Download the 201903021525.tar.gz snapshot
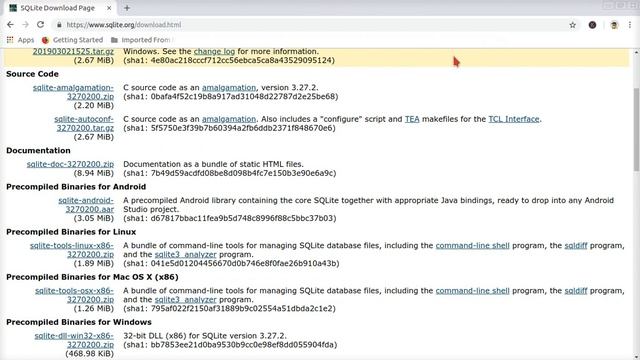This screenshot has width=640, height=360. click(x=73, y=51)
